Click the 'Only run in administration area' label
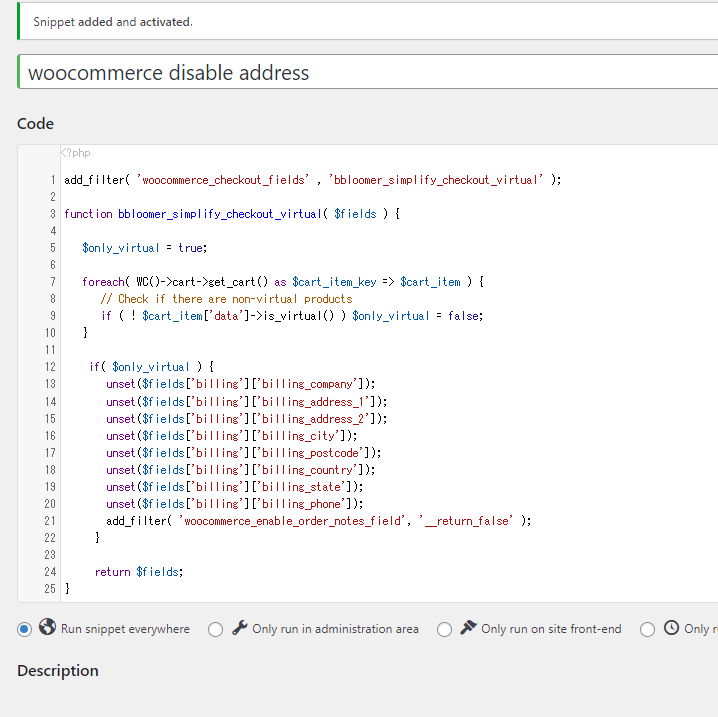 [335, 629]
